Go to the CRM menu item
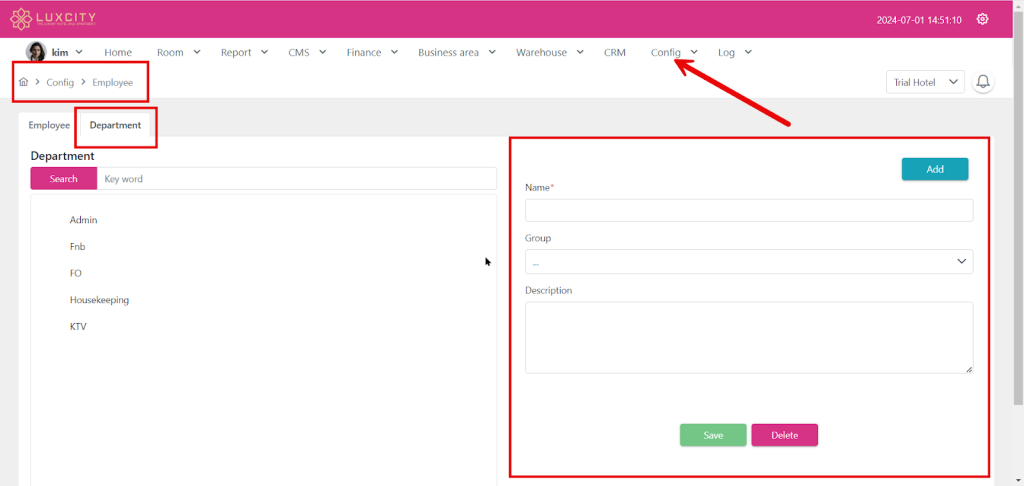Viewport: 1024px width, 486px height. point(614,52)
